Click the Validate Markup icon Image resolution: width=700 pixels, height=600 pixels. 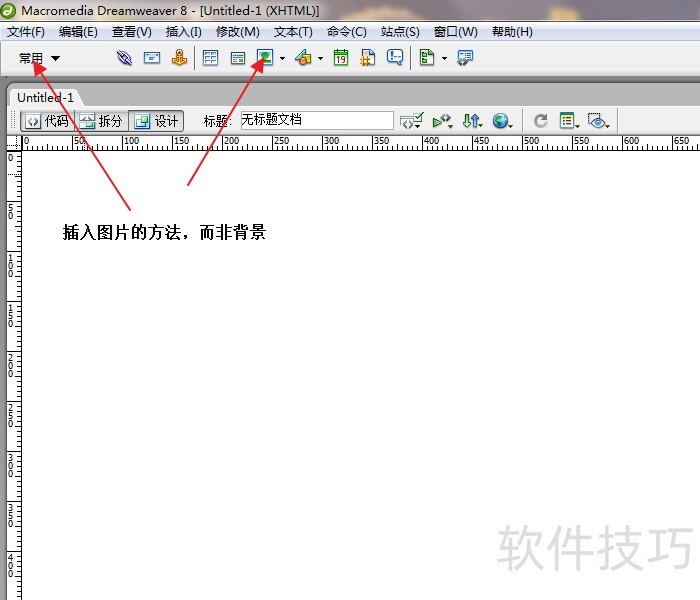(x=442, y=121)
